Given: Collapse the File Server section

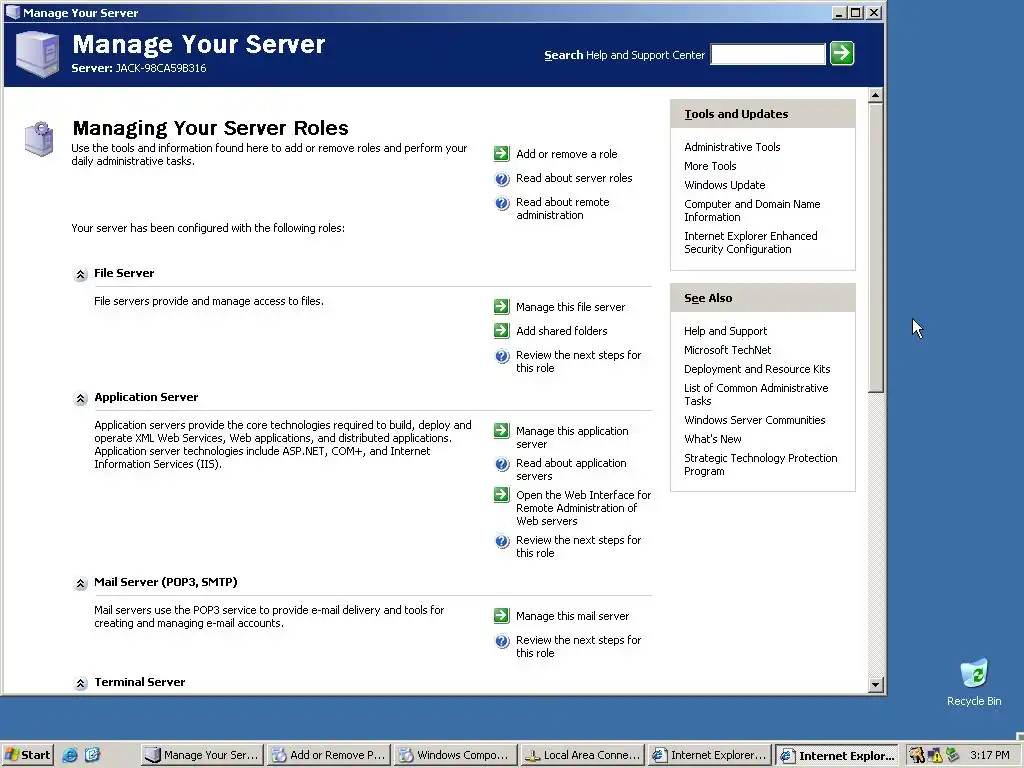Looking at the screenshot, I should [x=80, y=274].
